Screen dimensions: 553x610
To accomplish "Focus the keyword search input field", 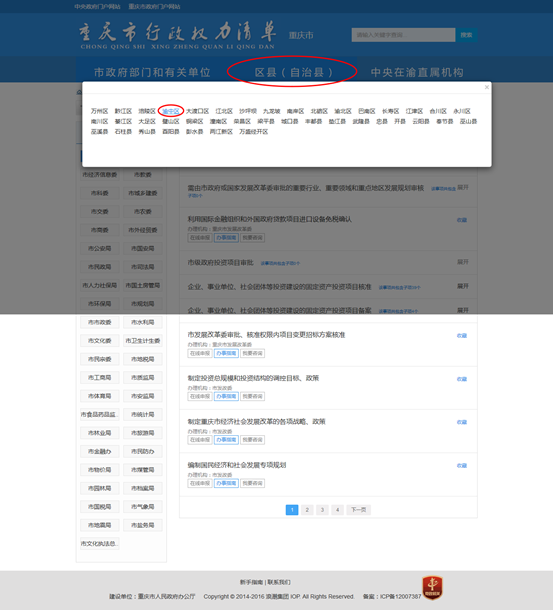I will [x=403, y=35].
